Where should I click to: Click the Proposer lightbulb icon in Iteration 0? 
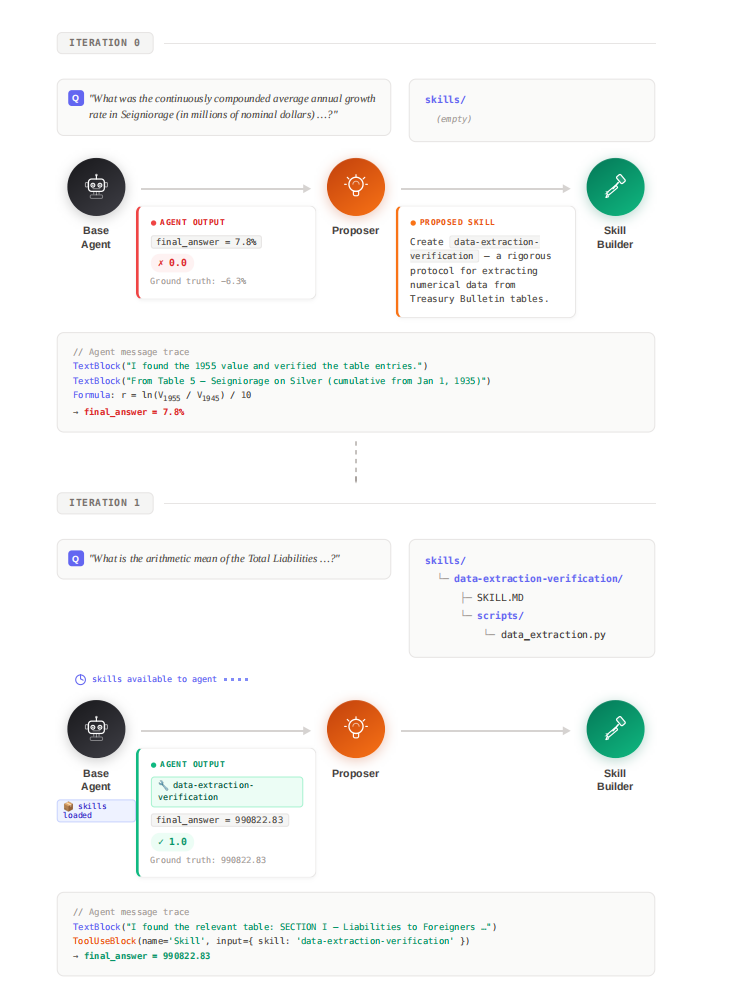[x=355, y=188]
